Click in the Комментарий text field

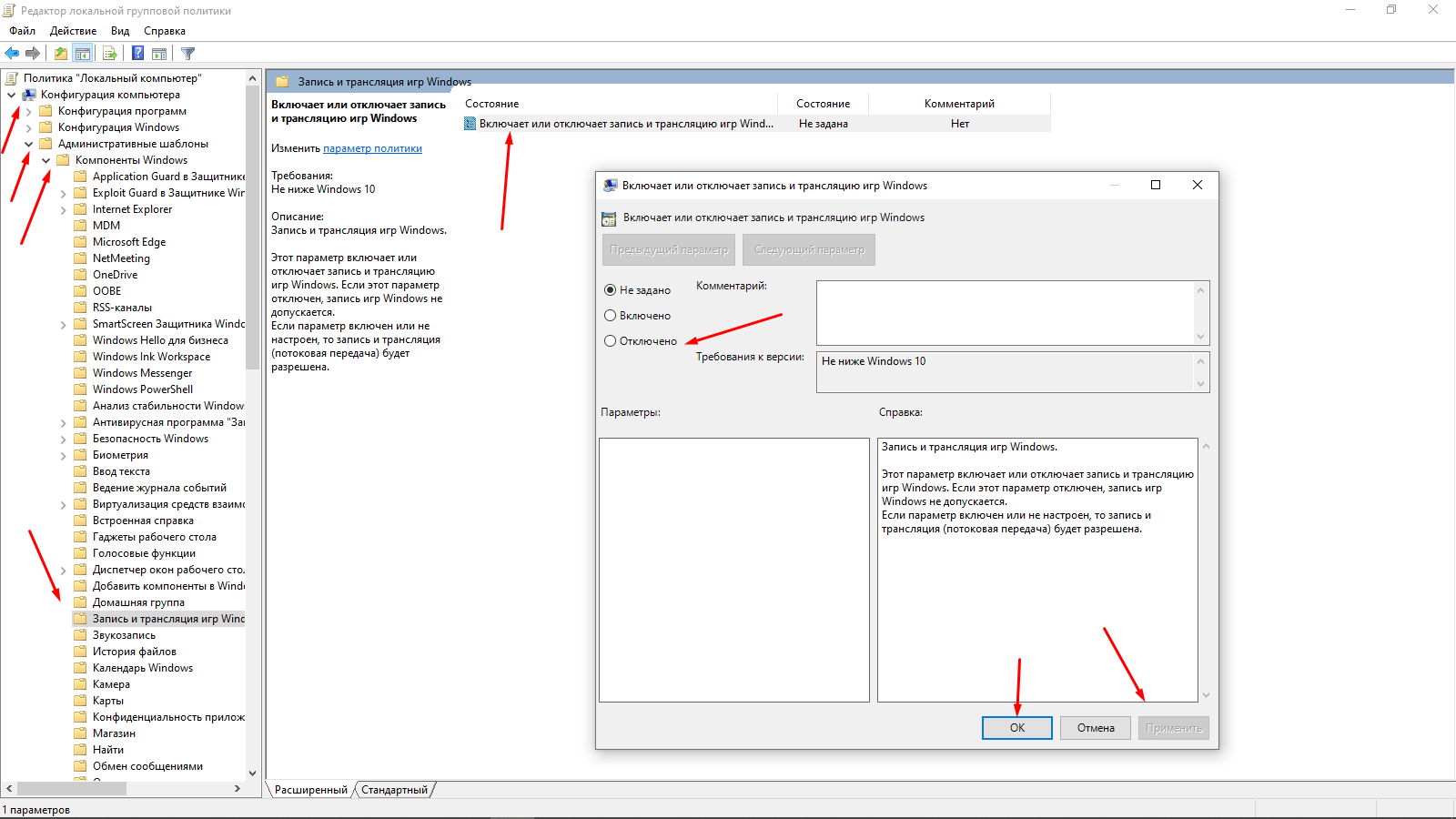(1006, 312)
